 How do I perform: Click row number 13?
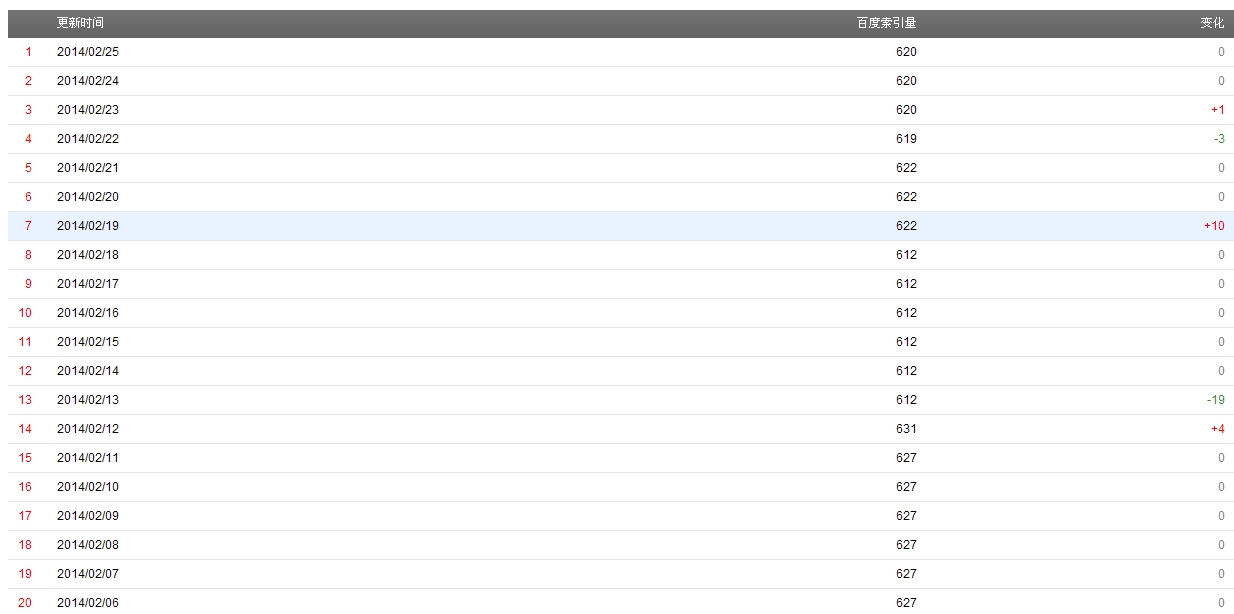[x=25, y=400]
